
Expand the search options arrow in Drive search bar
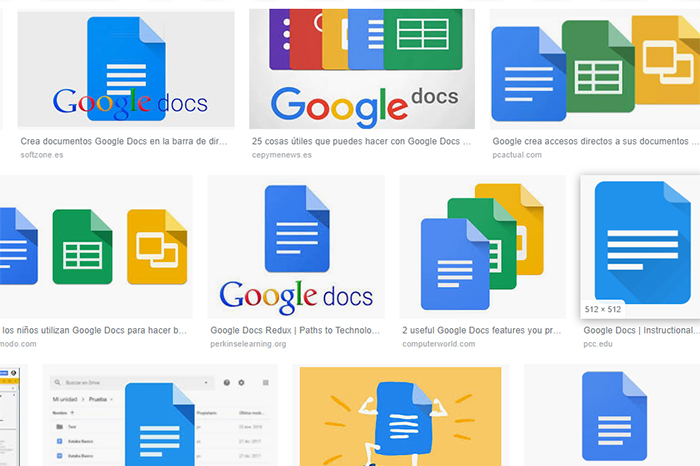(x=206, y=383)
